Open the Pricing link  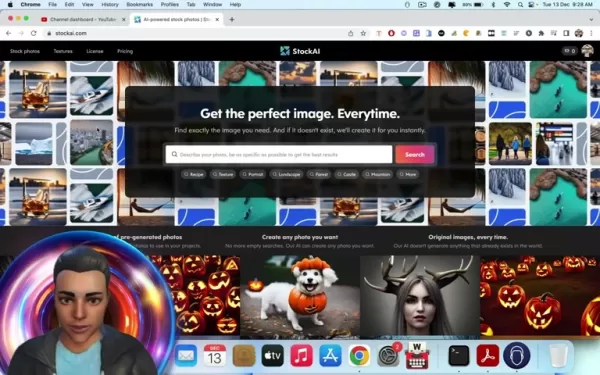pos(125,51)
